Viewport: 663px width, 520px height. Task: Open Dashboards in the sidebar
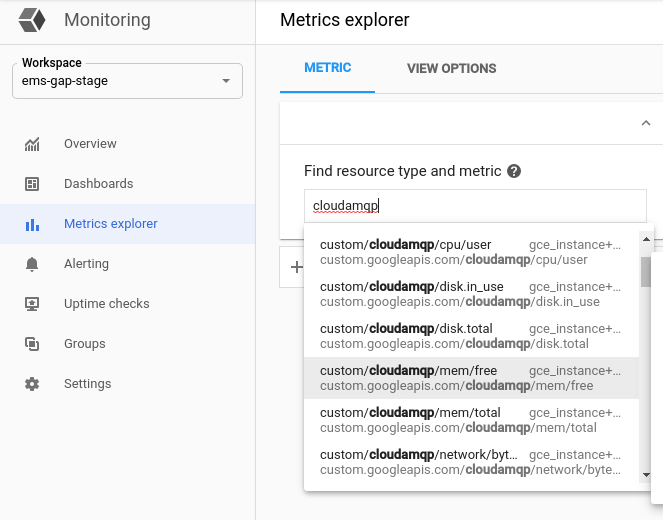[127, 183]
